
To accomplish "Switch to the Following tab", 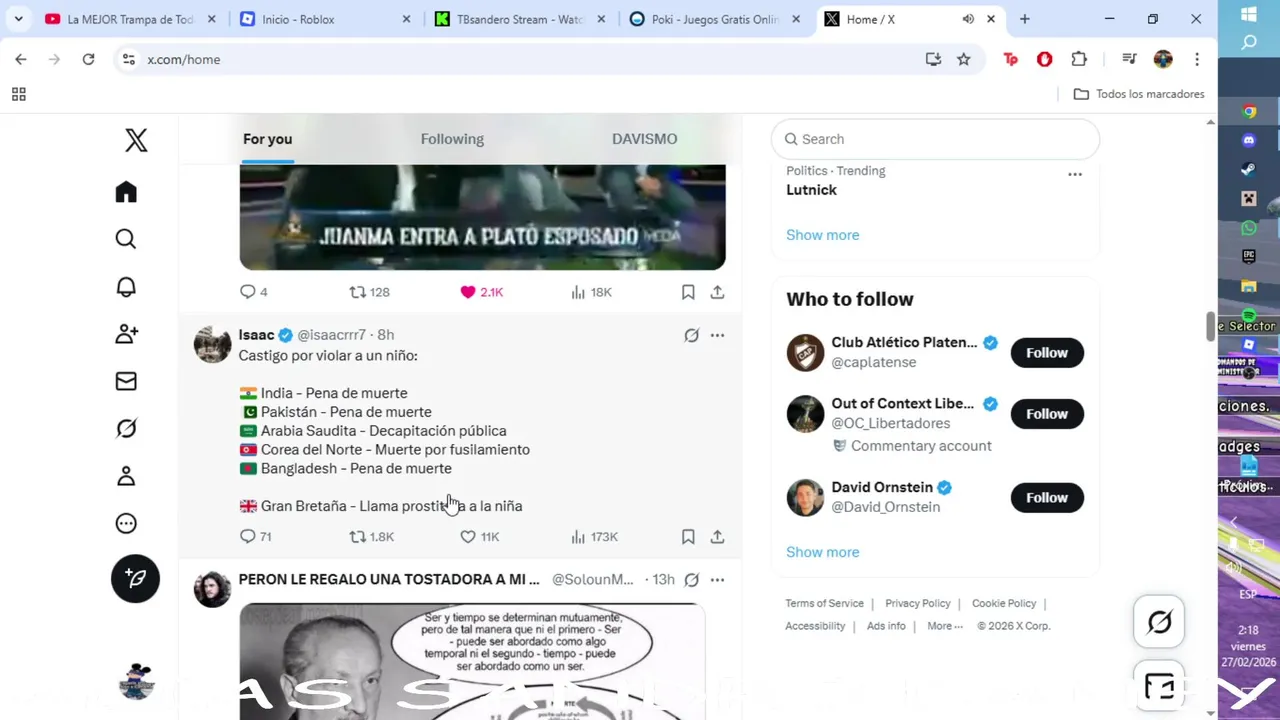I will (x=452, y=139).
